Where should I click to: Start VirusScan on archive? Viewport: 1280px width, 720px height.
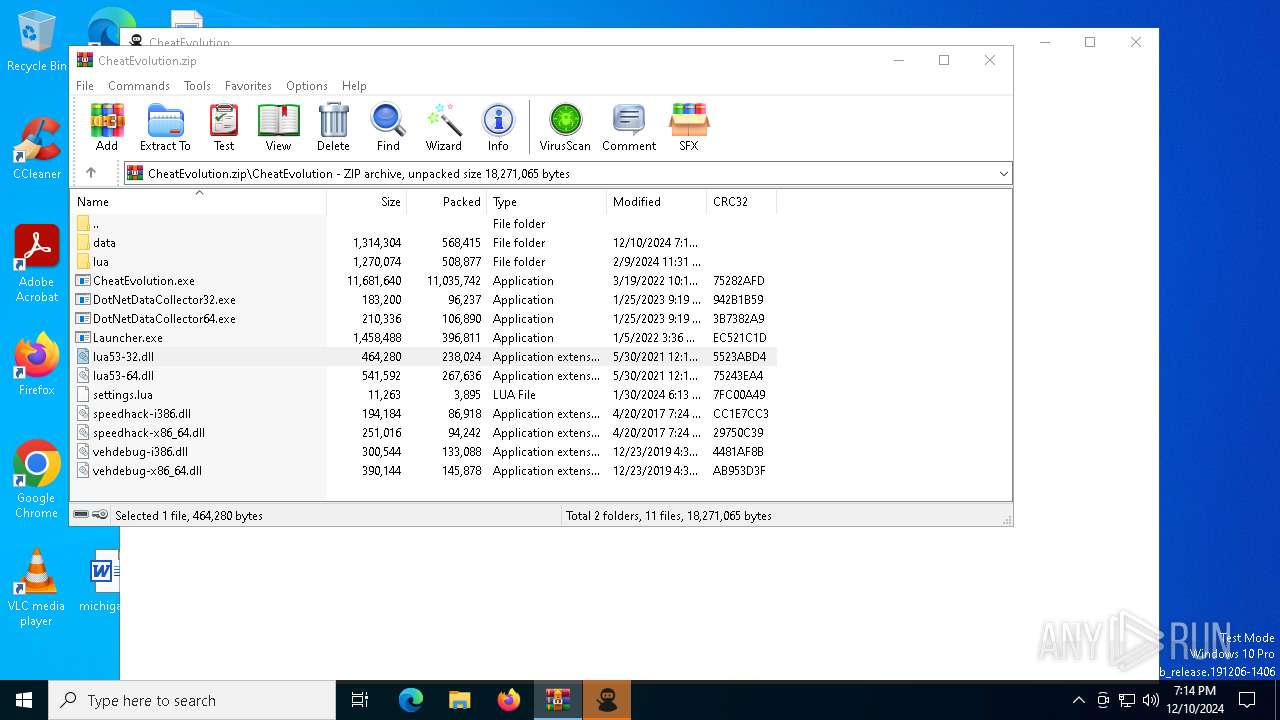click(565, 127)
